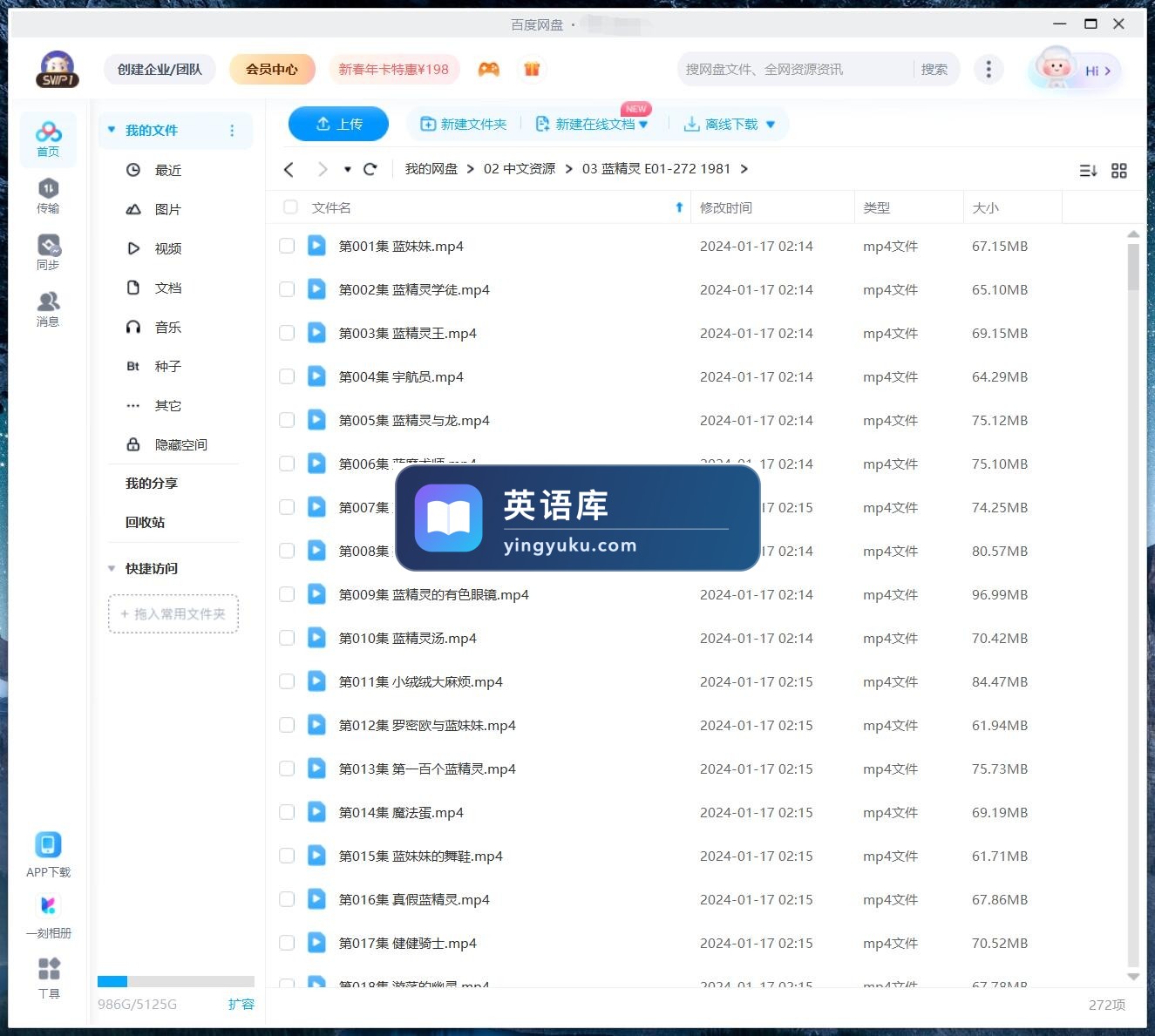Click the gift box icon

[532, 69]
